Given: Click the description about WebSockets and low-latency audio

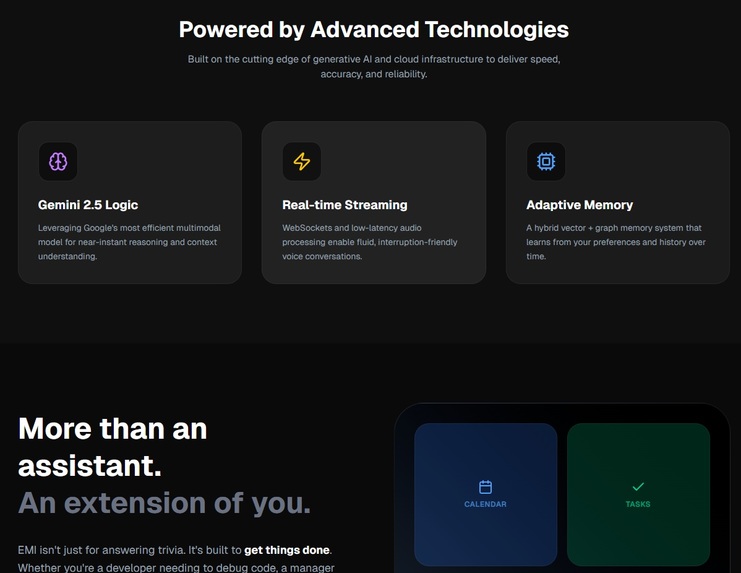Looking at the screenshot, I should pyautogui.click(x=370, y=242).
